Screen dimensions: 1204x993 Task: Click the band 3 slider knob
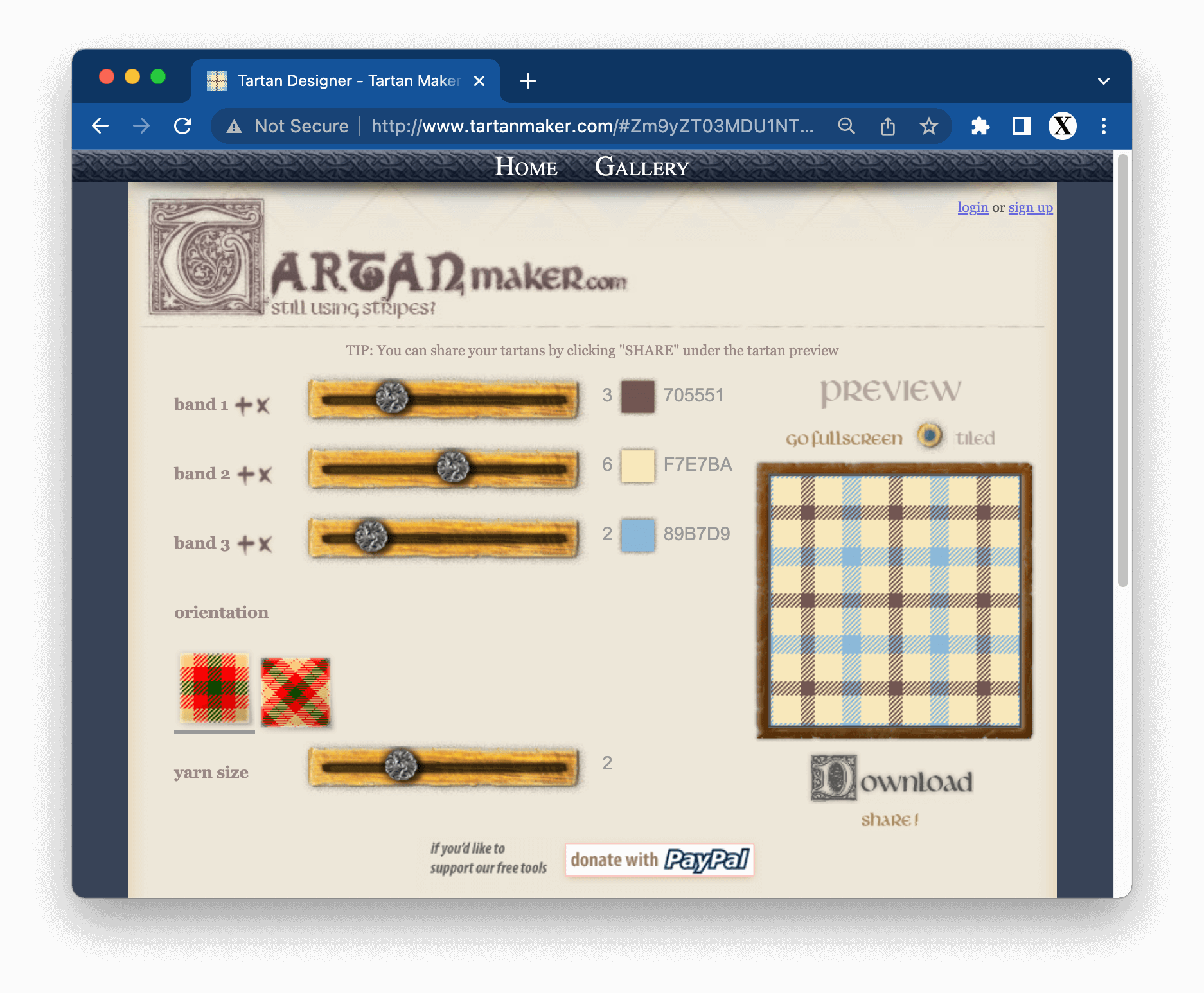click(371, 536)
